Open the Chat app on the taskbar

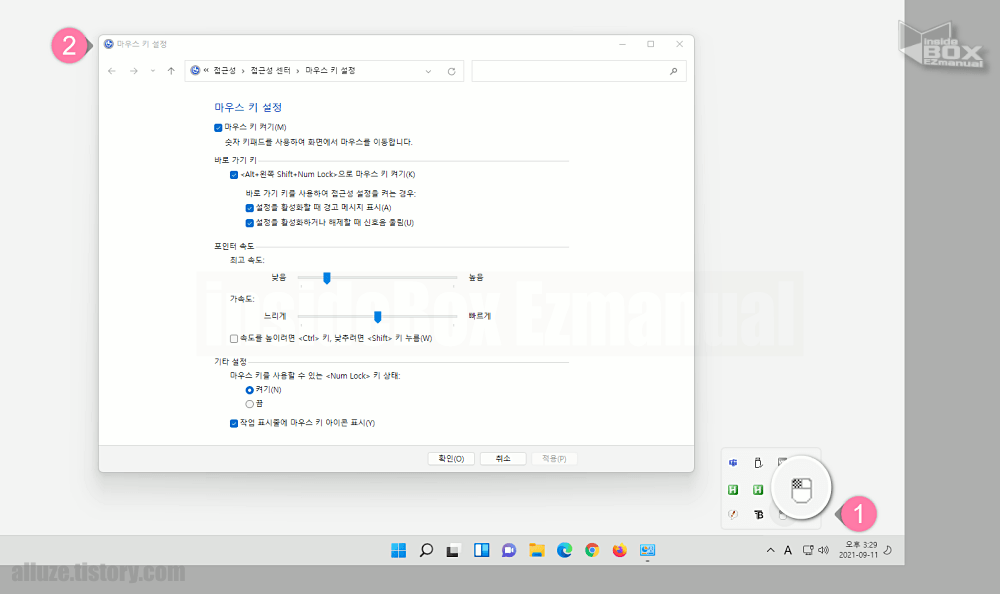pyautogui.click(x=509, y=550)
